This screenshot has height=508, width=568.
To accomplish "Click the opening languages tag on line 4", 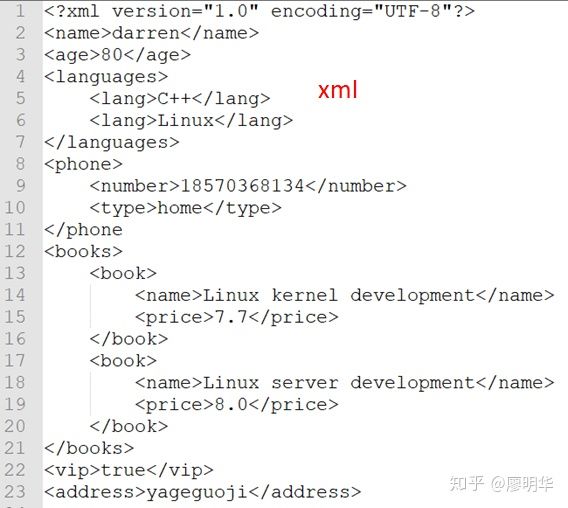I will coord(106,77).
